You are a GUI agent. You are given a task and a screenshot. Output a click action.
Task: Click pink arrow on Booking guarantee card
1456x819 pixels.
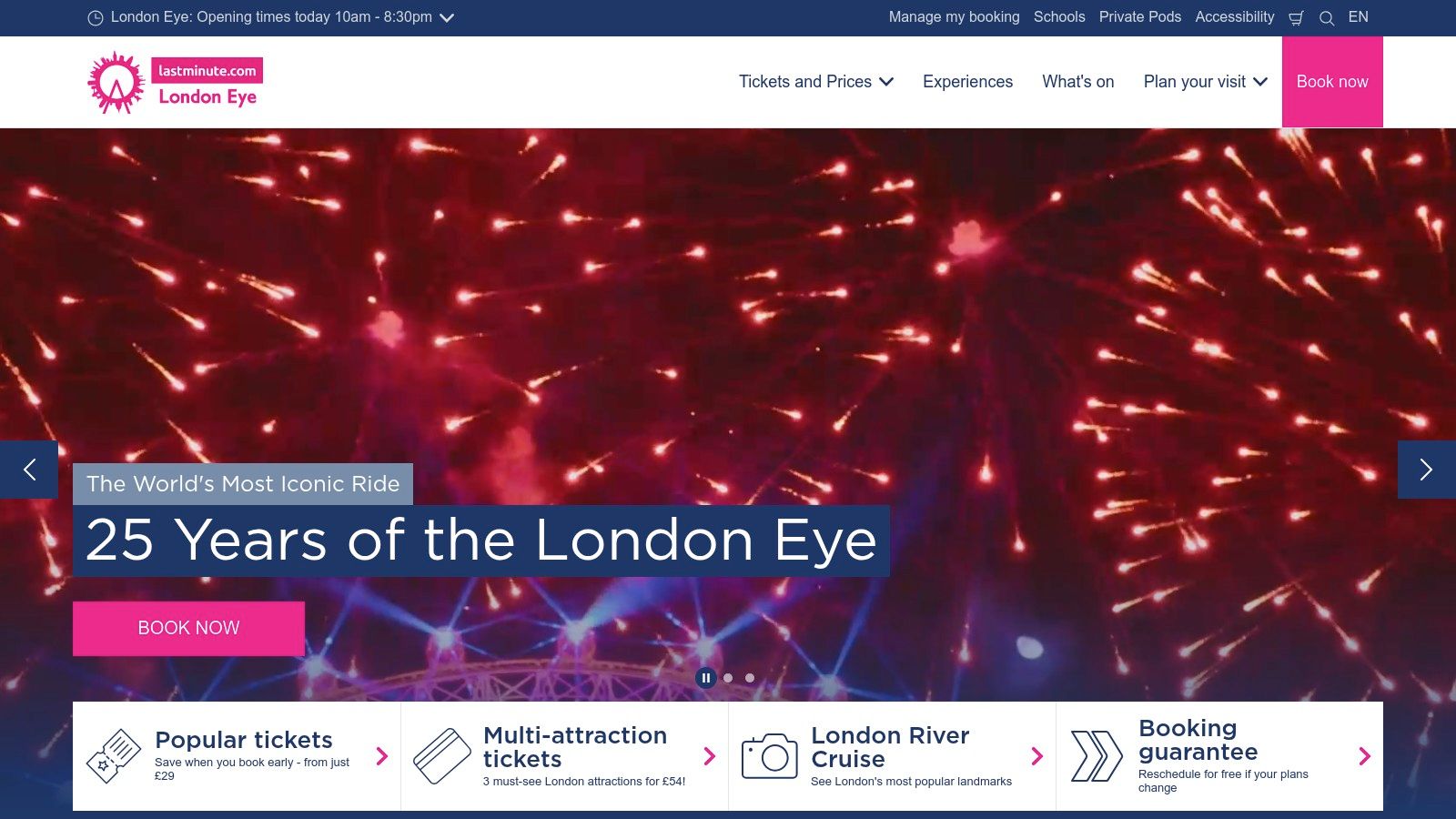point(1365,756)
